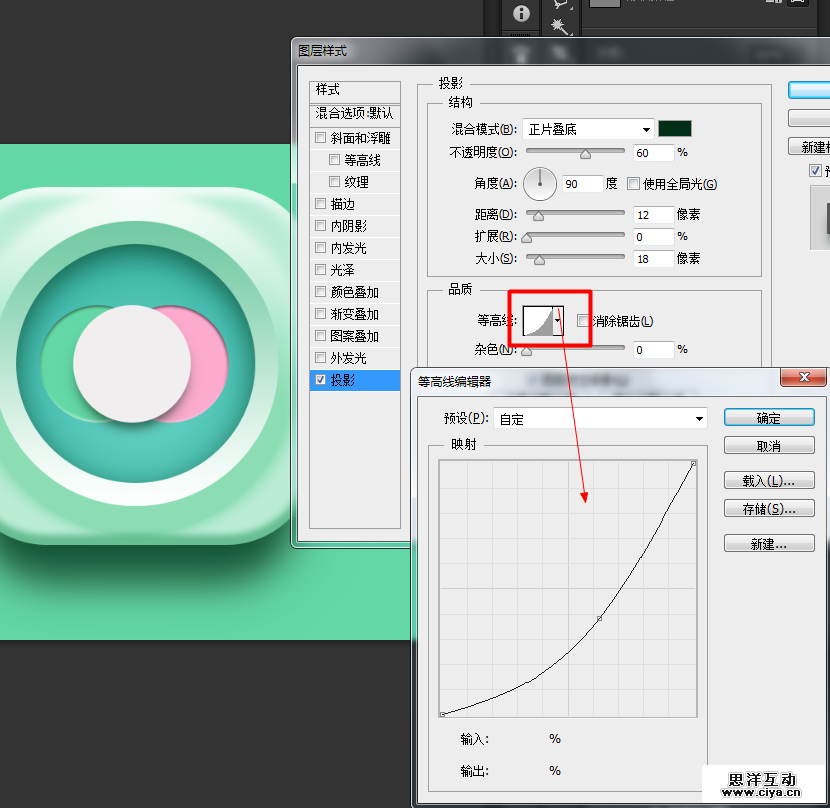Click the 距离 value input field
The width and height of the screenshot is (830, 808).
[652, 215]
